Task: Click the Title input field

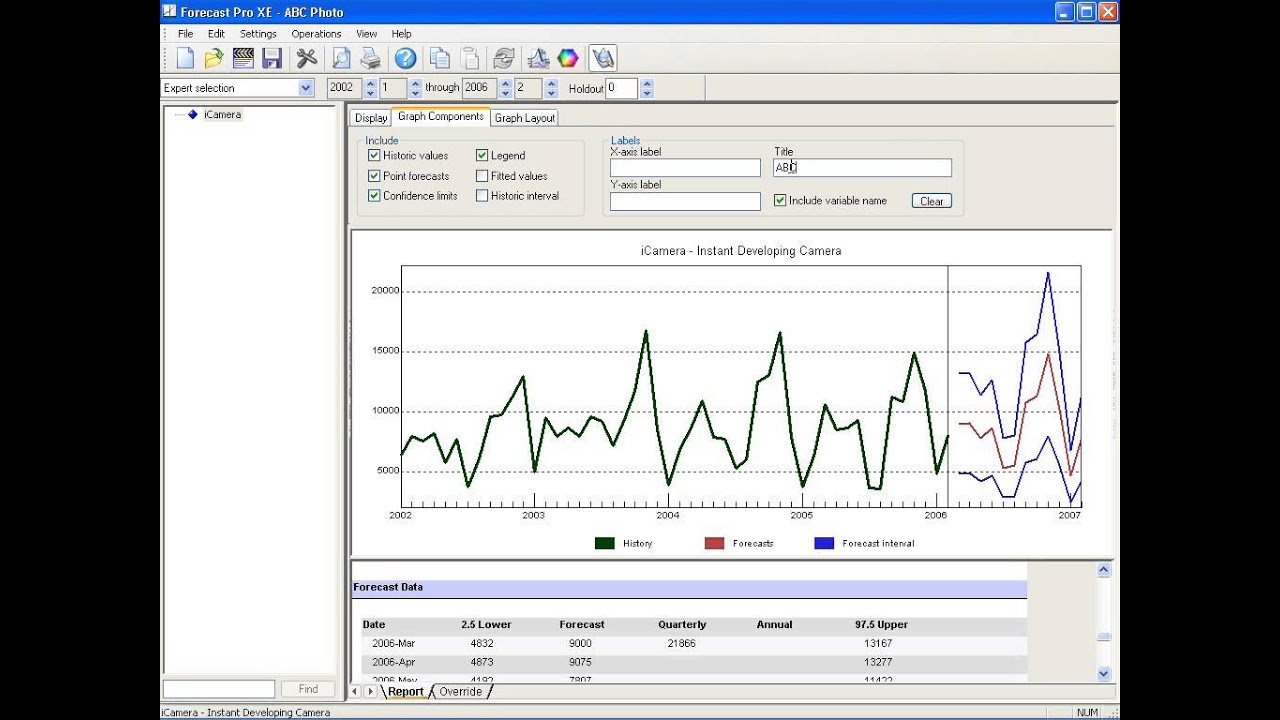Action: (863, 168)
